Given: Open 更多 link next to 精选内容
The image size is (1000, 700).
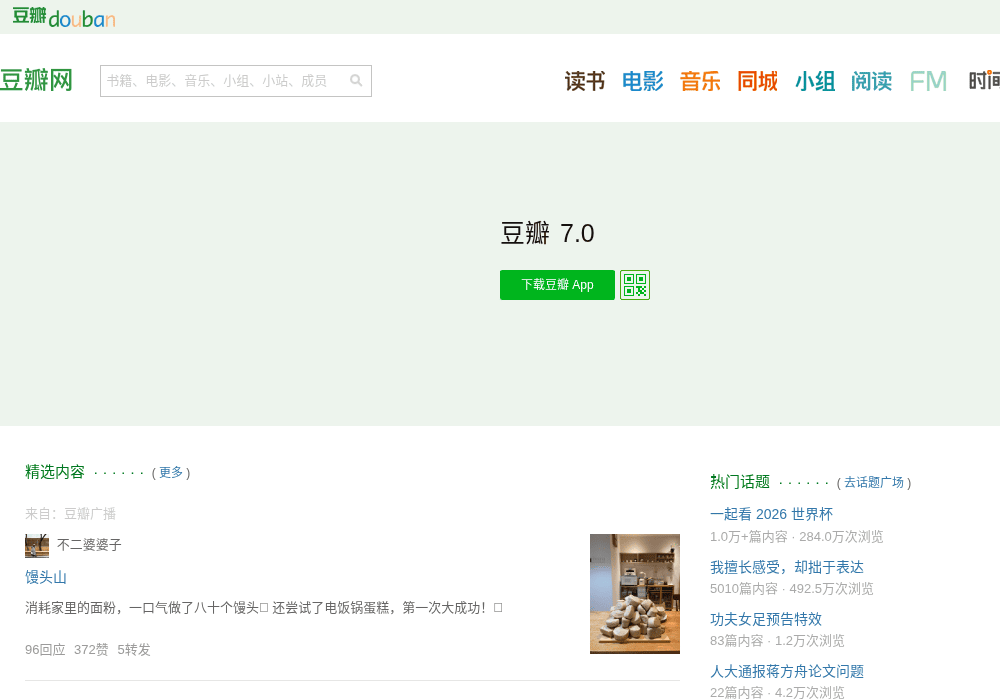Looking at the screenshot, I should tap(171, 472).
